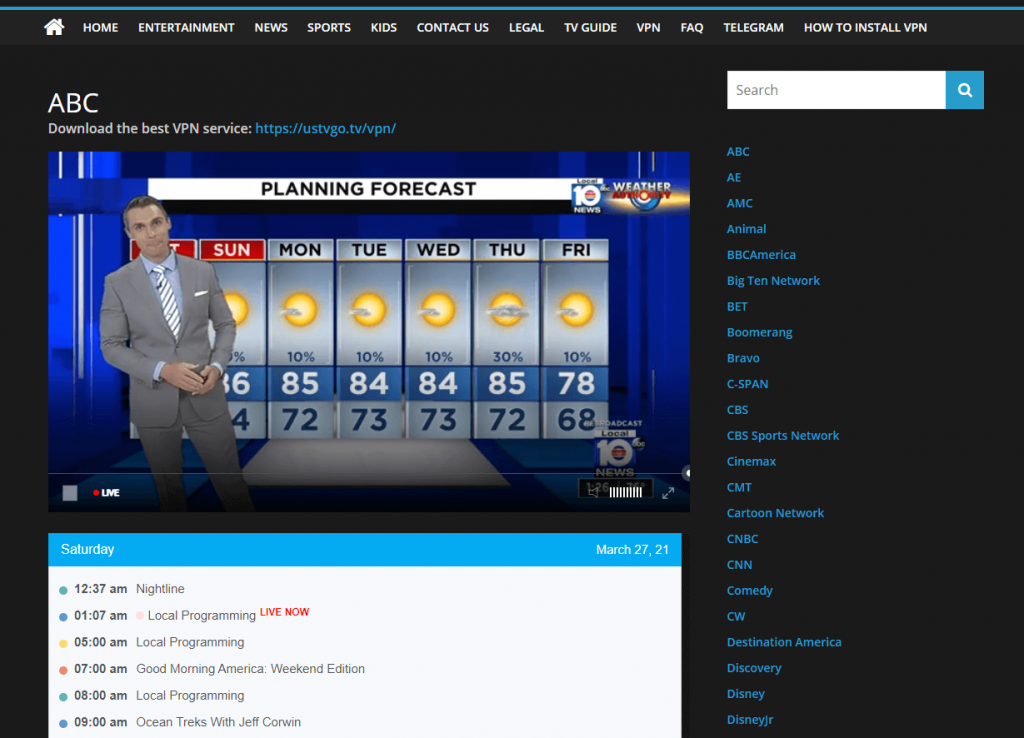The height and width of the screenshot is (738, 1024).
Task: Open CBS Sports Network channel
Action: click(x=783, y=436)
